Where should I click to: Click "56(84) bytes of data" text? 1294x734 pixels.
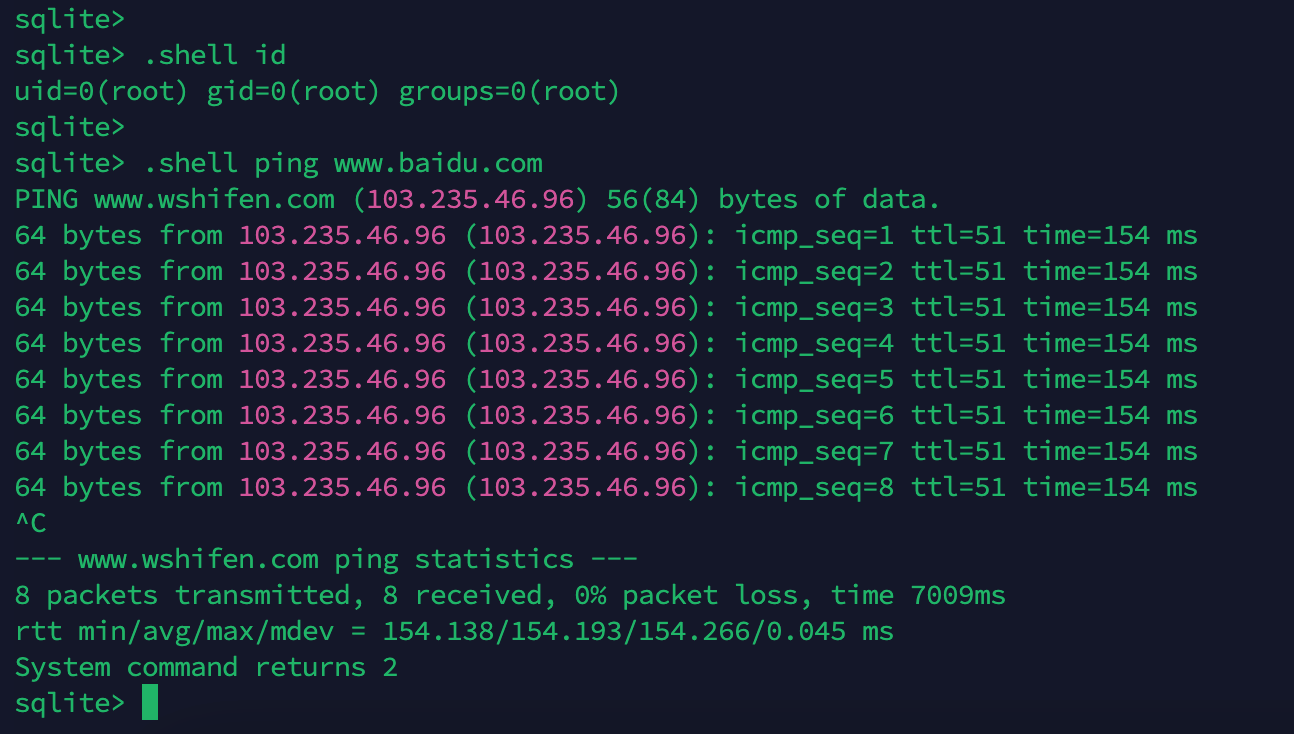point(773,199)
